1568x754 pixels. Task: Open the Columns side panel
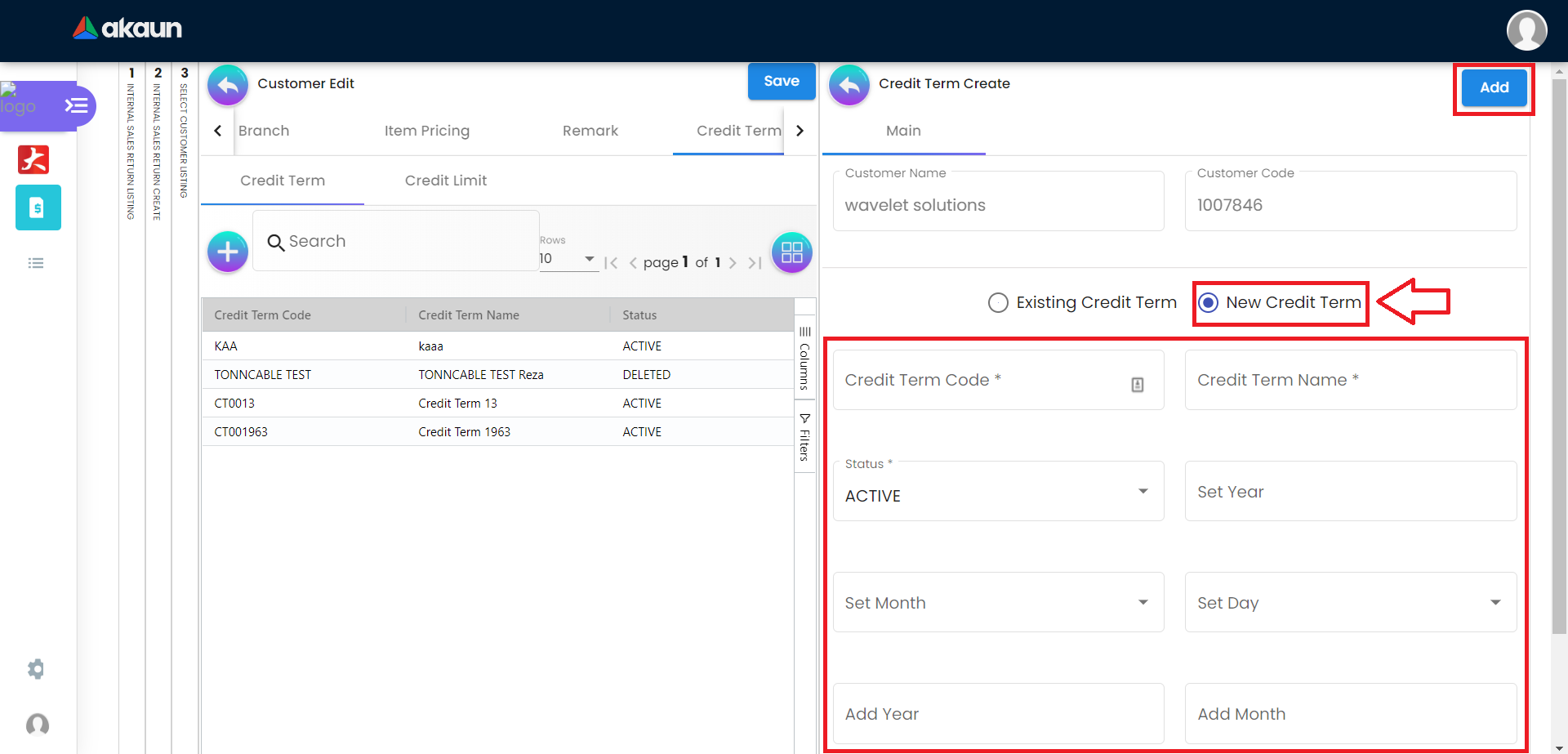point(804,359)
